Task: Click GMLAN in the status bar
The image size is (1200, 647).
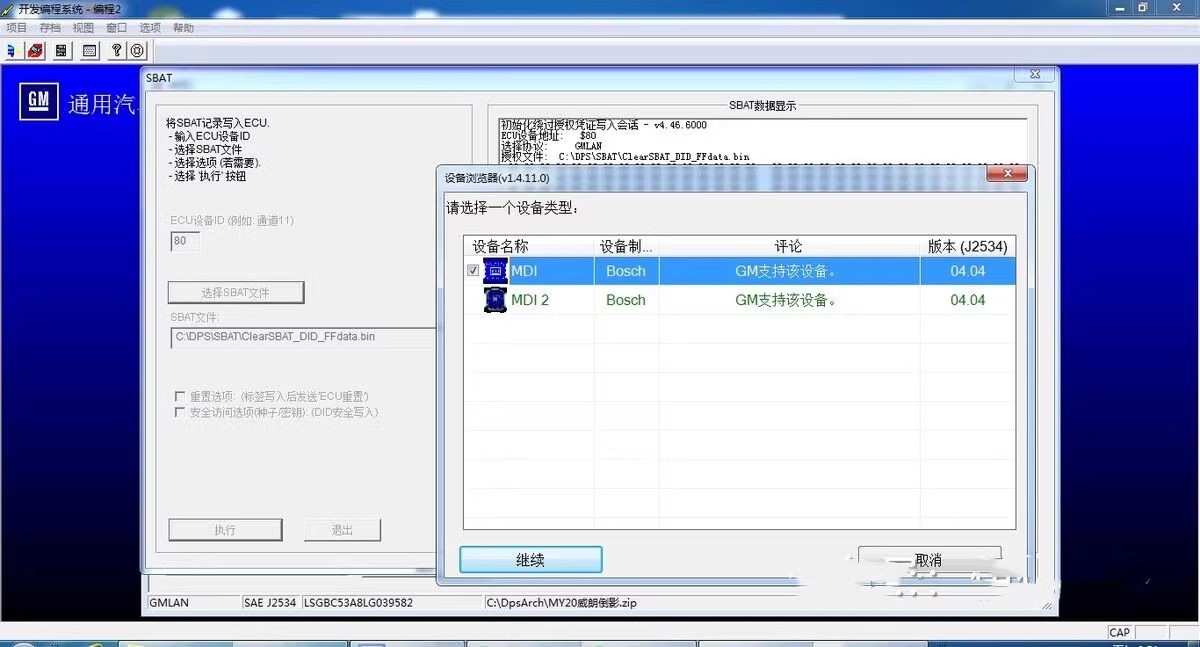Action: 169,603
